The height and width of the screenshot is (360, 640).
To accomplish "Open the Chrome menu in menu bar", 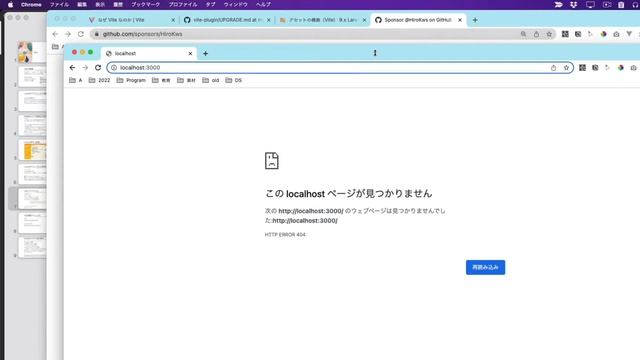I will pos(31,4).
